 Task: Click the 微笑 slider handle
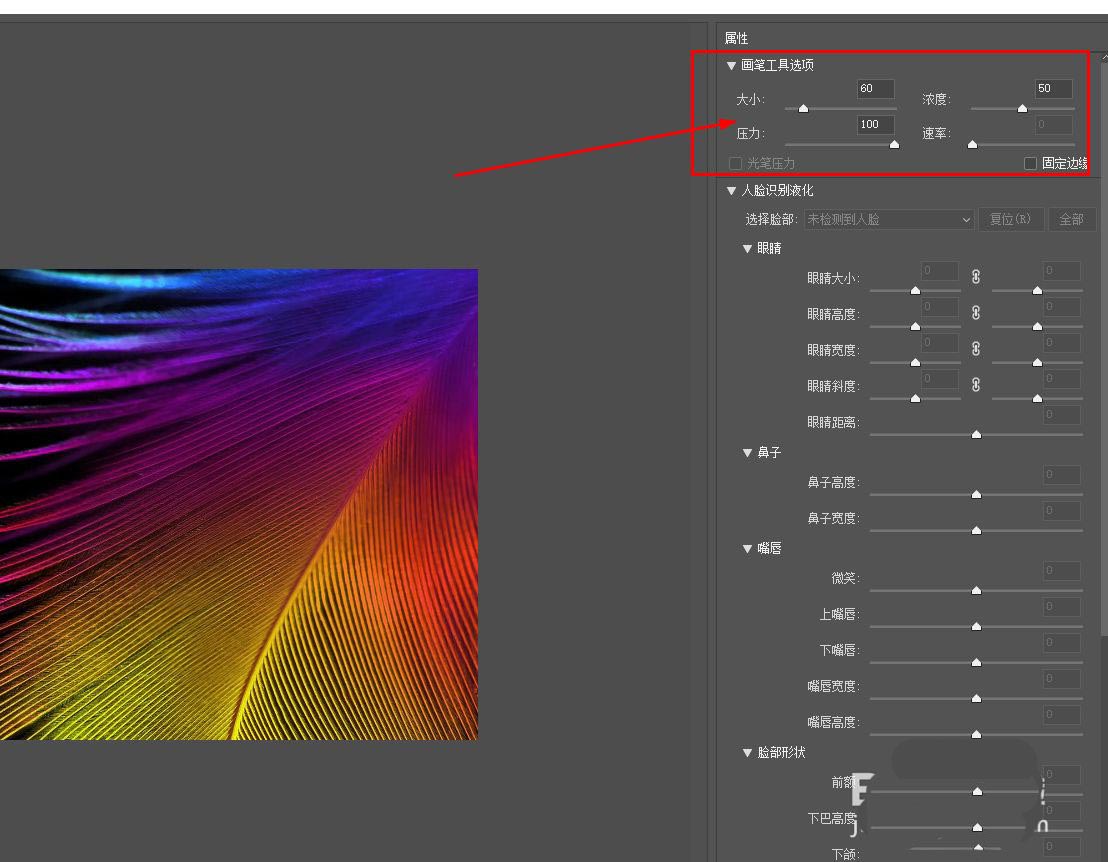(x=977, y=590)
